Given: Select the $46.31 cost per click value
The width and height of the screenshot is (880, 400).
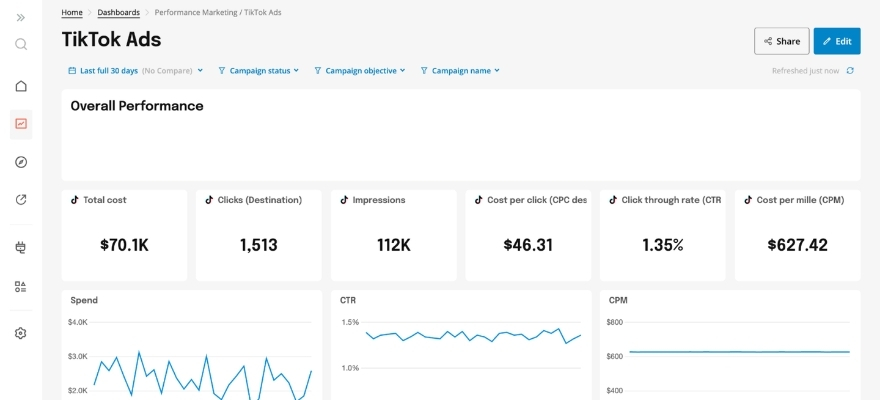Looking at the screenshot, I should 528,245.
